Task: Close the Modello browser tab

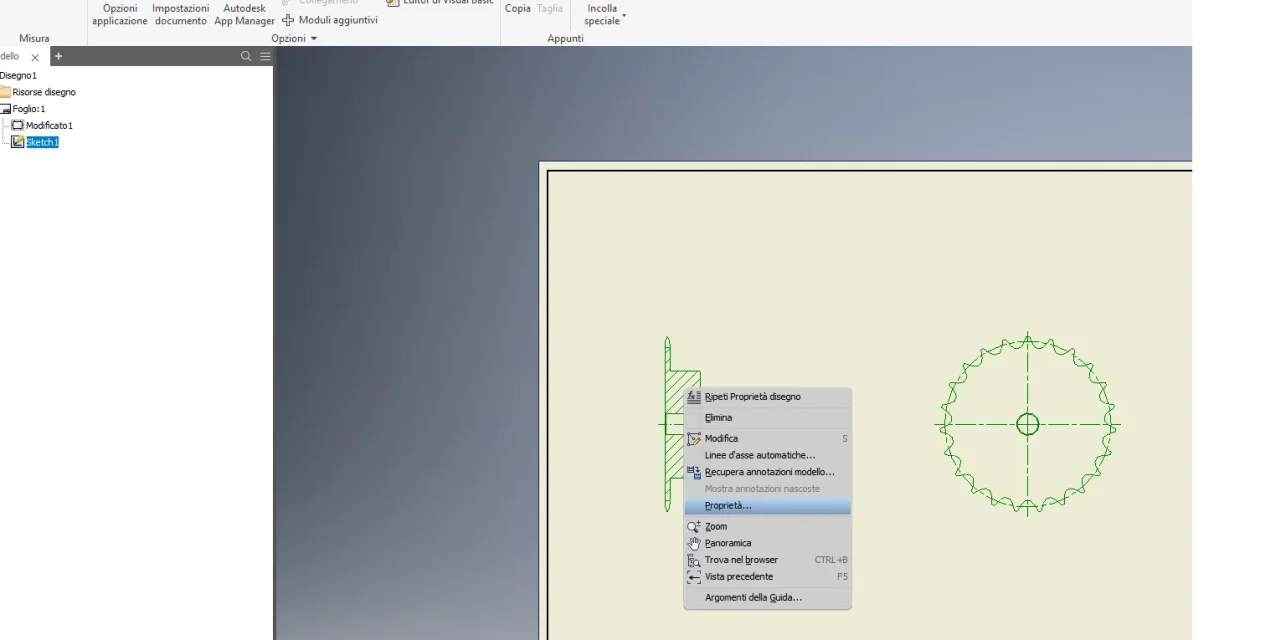Action: click(x=35, y=58)
